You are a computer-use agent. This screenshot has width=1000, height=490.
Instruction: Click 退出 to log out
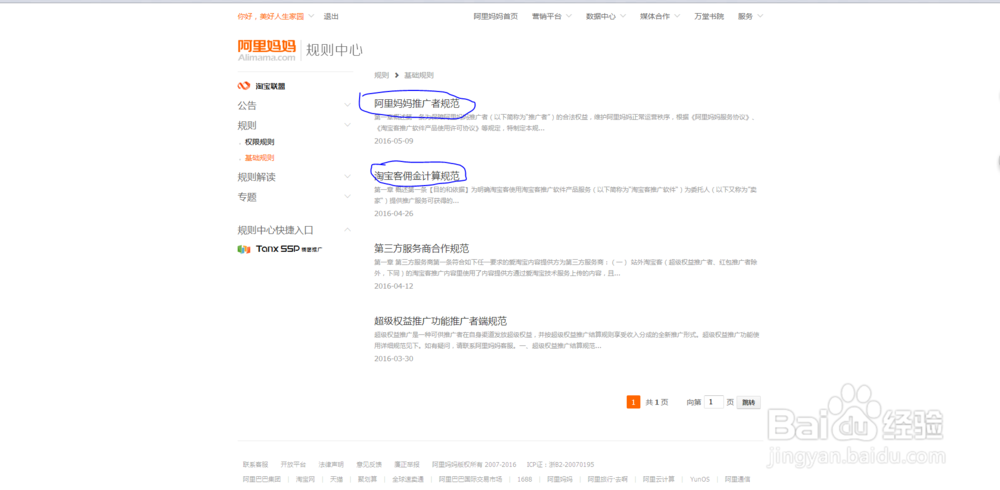pos(331,17)
